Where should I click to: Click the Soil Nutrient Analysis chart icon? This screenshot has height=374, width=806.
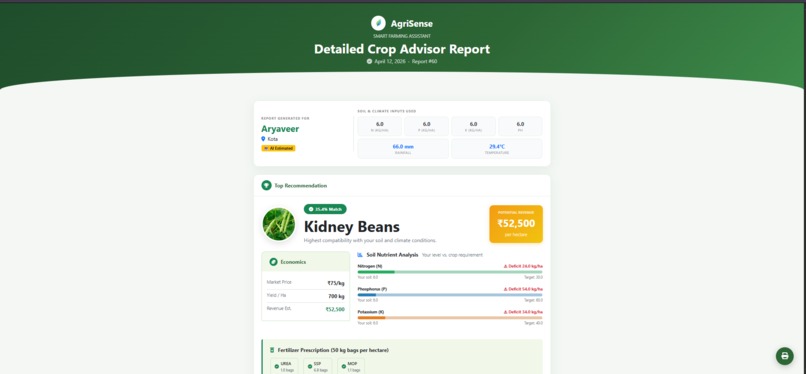pos(360,255)
